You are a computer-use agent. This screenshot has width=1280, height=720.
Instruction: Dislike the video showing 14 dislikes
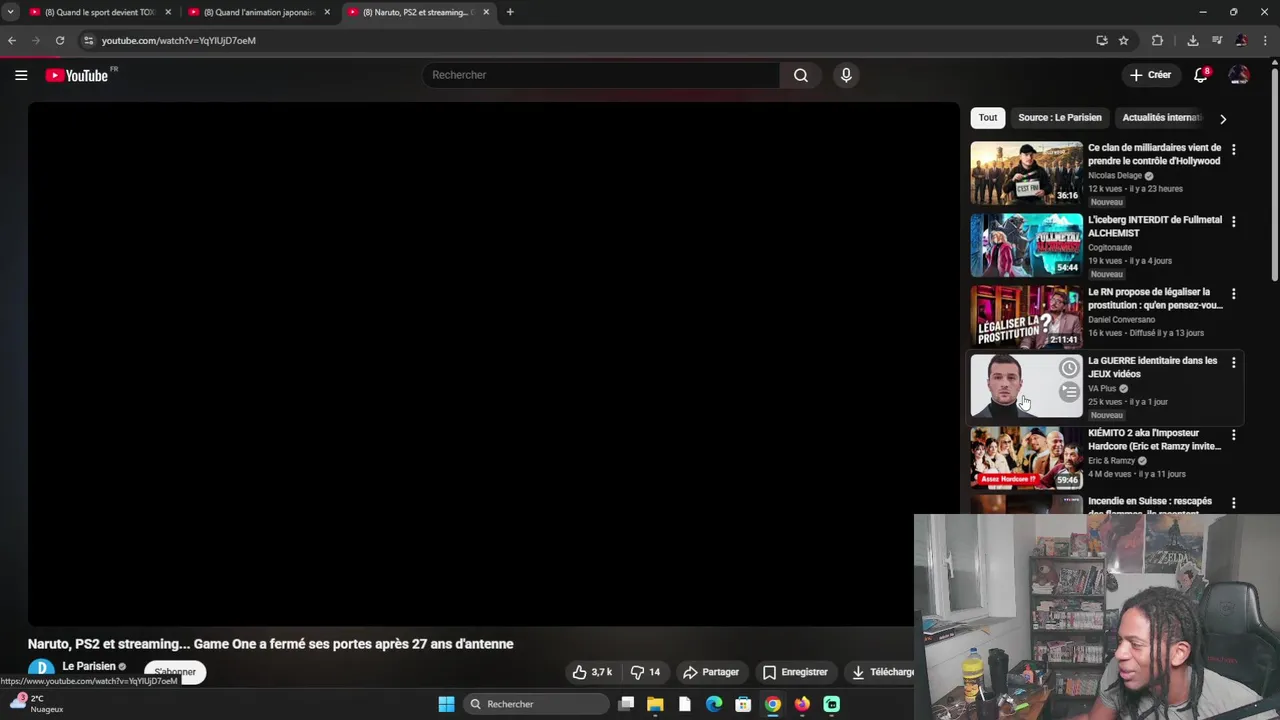[x=645, y=672]
